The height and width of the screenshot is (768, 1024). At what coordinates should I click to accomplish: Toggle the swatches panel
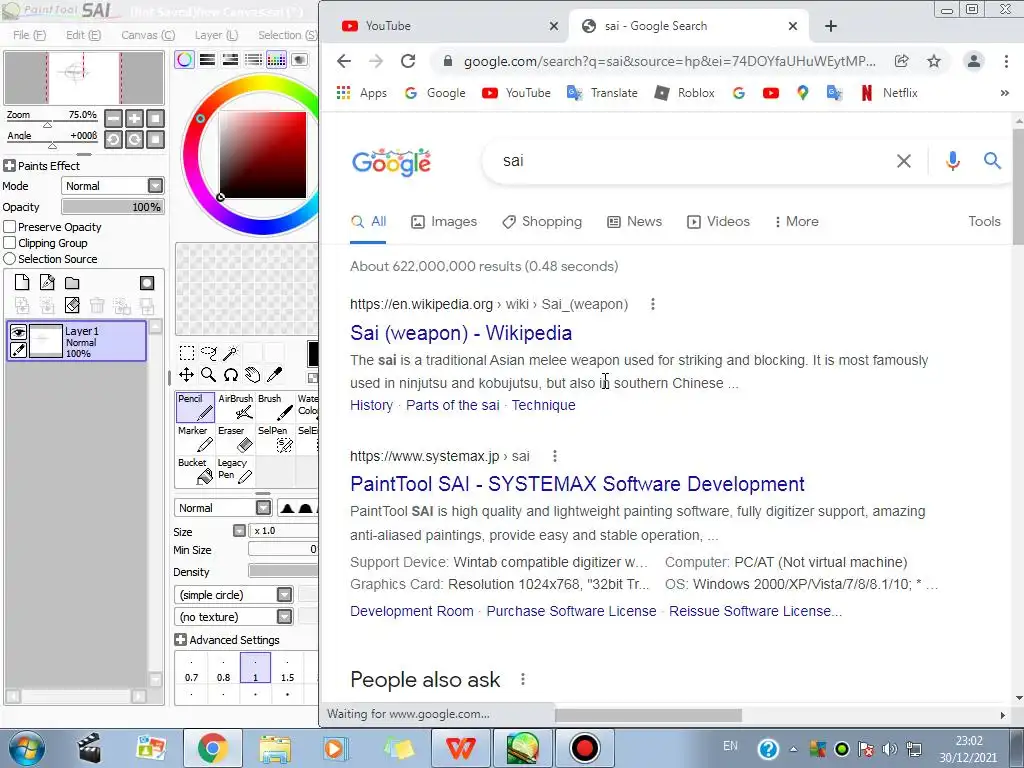(276, 60)
